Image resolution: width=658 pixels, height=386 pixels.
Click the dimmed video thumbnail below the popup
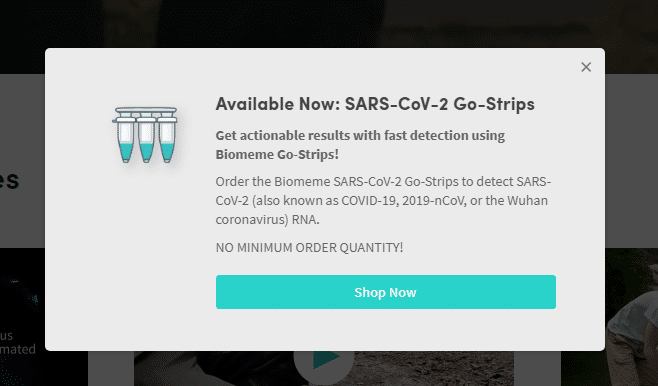coord(324,368)
